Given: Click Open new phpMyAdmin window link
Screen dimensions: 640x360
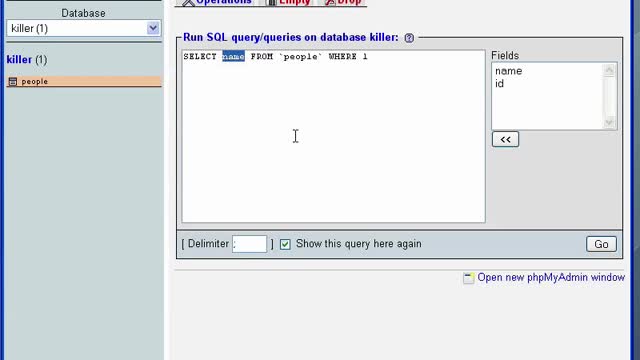Looking at the screenshot, I should tap(551, 278).
